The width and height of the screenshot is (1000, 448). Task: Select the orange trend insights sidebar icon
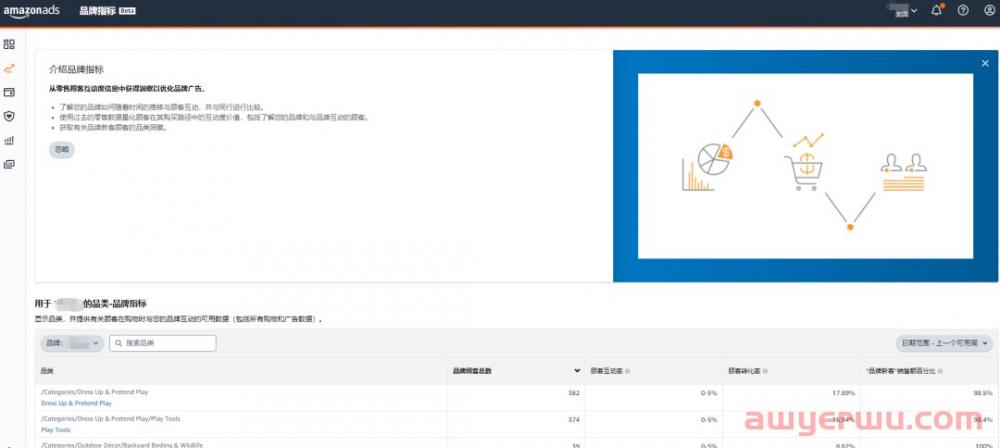point(9,68)
